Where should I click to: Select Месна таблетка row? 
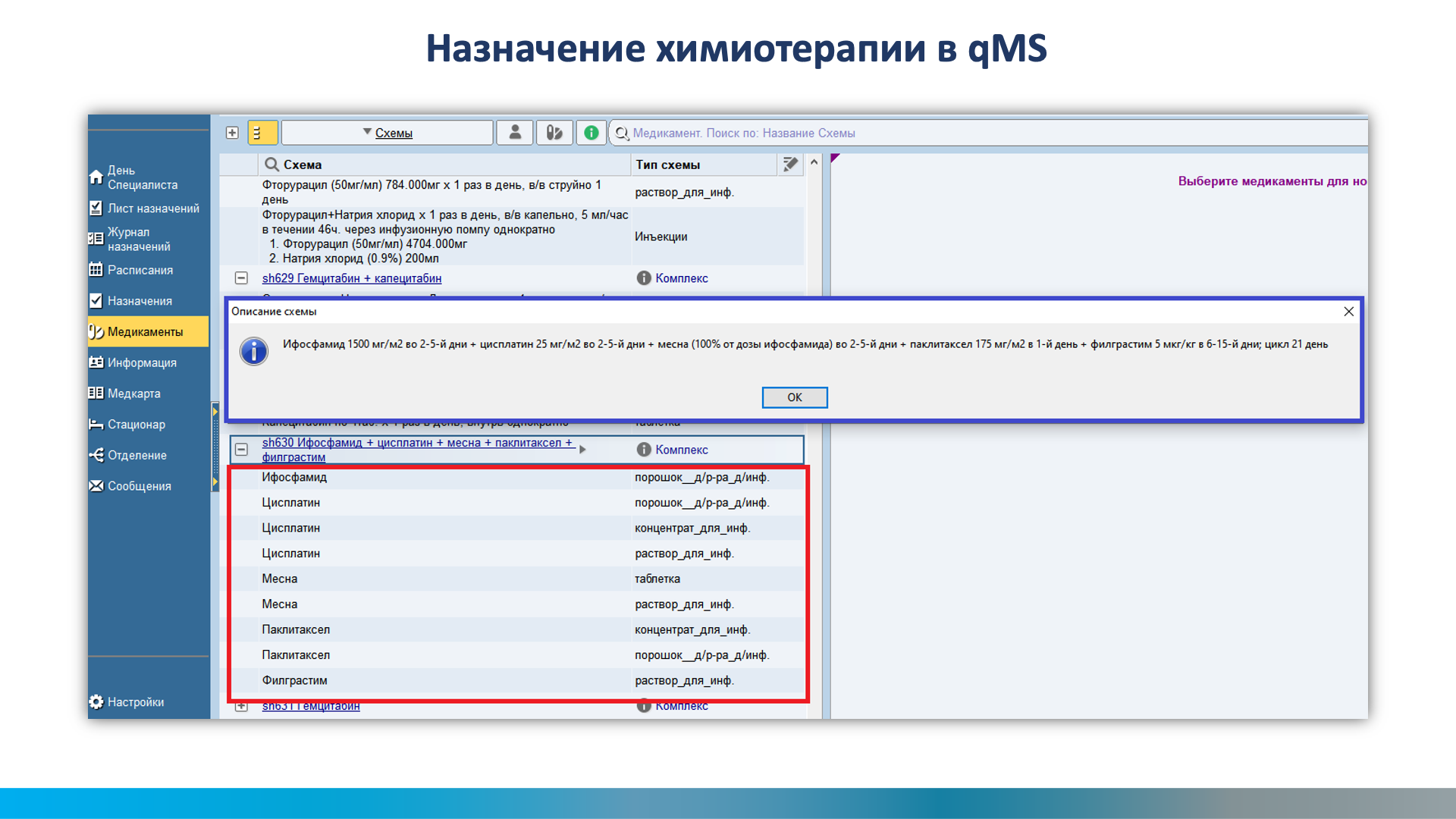click(x=517, y=579)
